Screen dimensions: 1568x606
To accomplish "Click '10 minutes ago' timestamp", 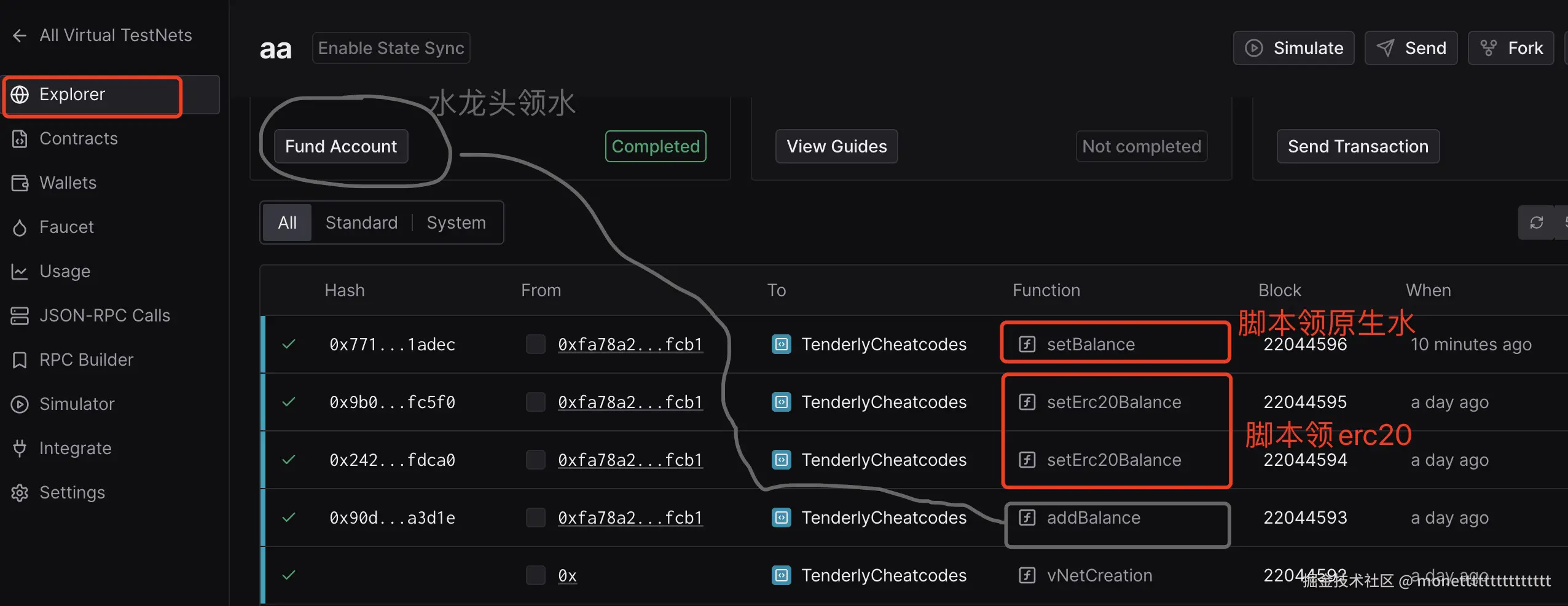I will (x=1471, y=344).
